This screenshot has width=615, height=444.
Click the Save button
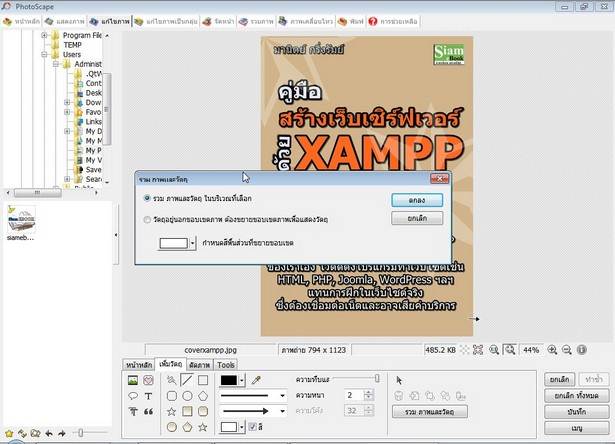click(x=577, y=412)
